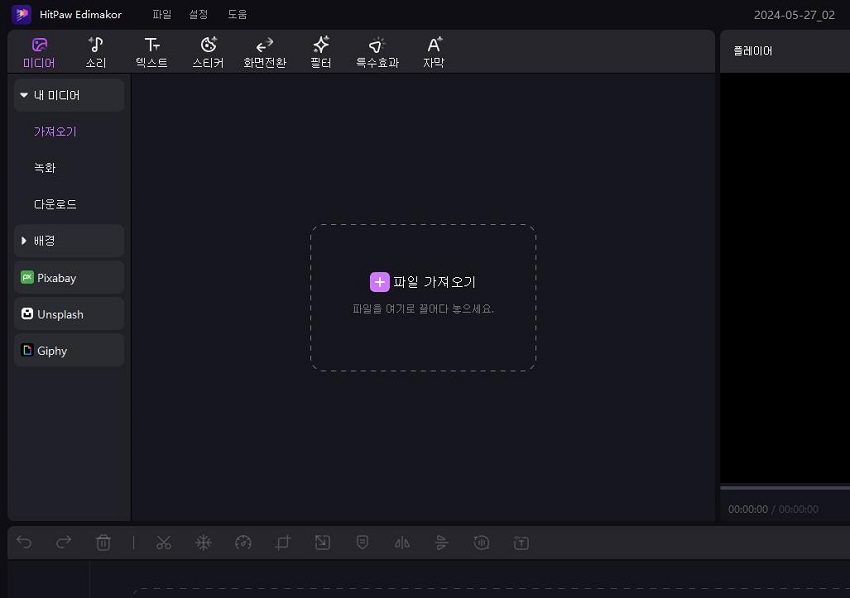
Task: Select the 텍스트 (Text) tool
Action: click(151, 50)
